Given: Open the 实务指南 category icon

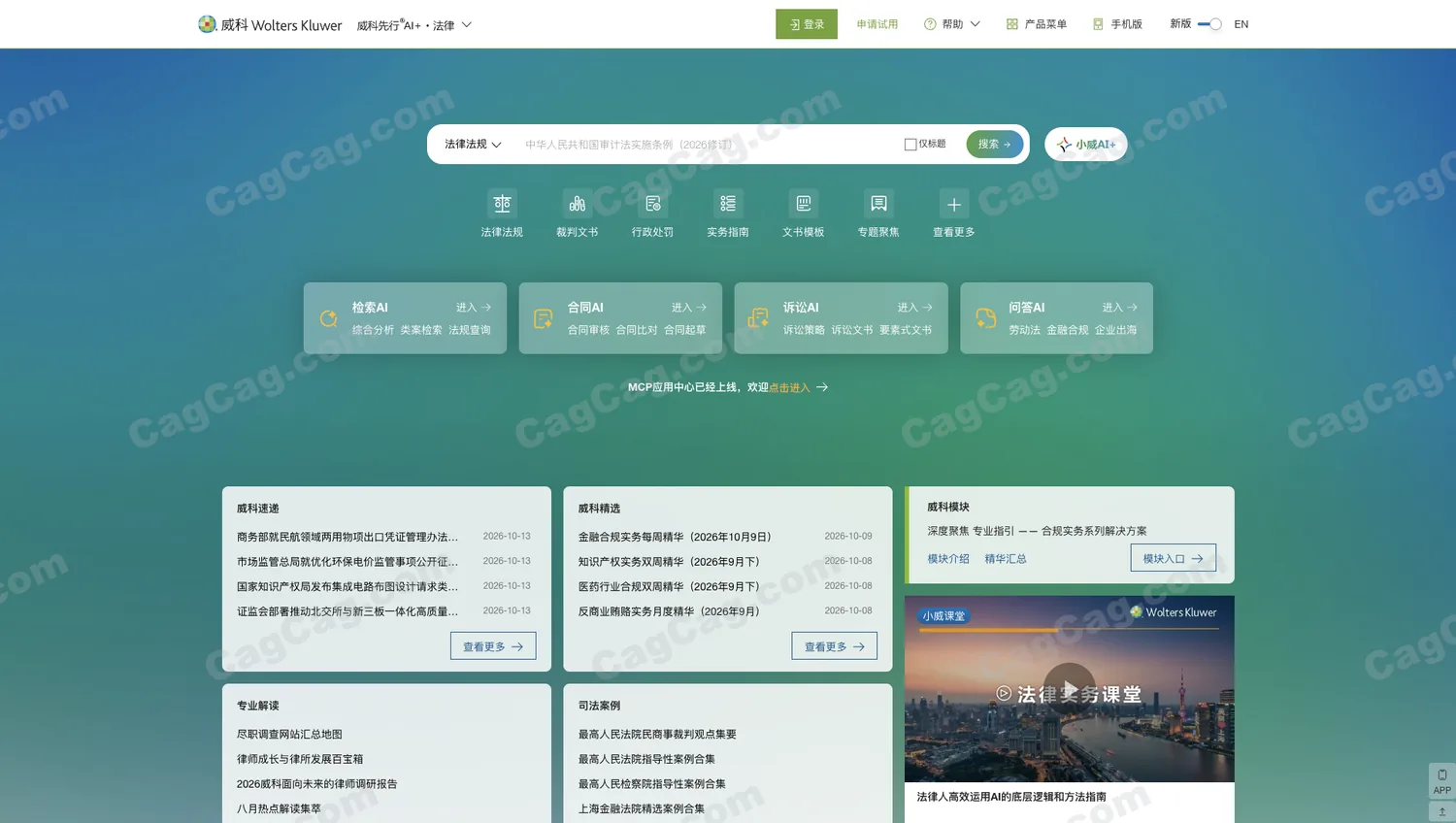Looking at the screenshot, I should click(728, 204).
